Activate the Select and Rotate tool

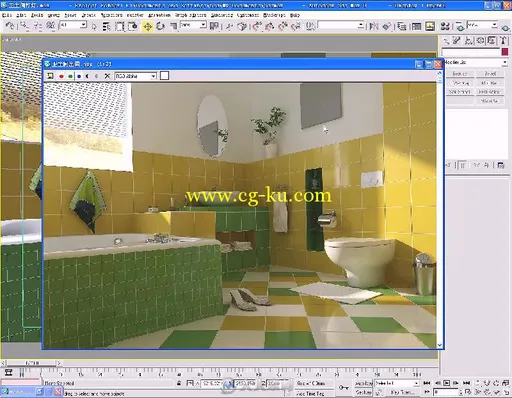click(160, 26)
